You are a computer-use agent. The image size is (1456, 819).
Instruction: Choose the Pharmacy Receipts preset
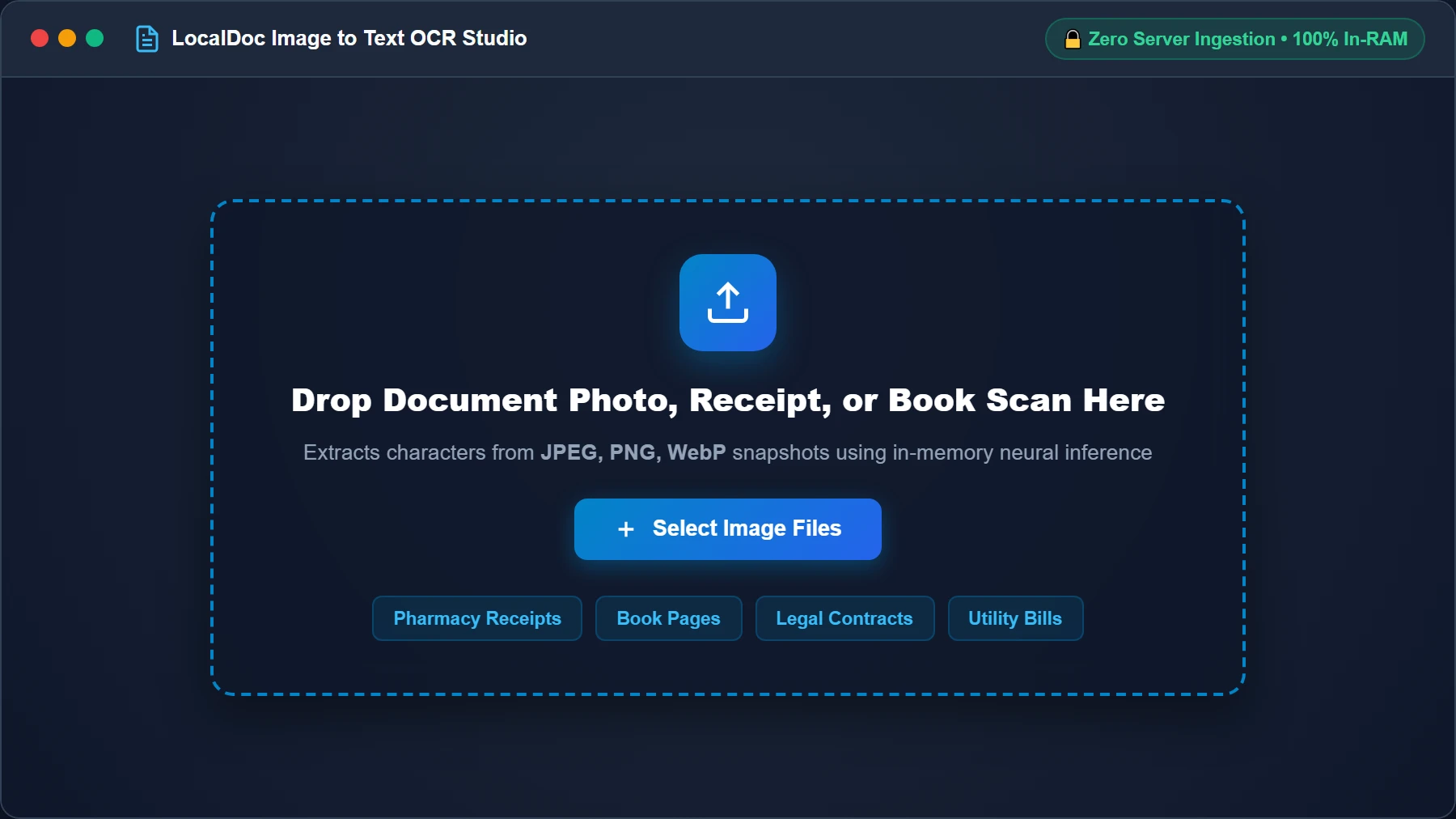(x=477, y=618)
